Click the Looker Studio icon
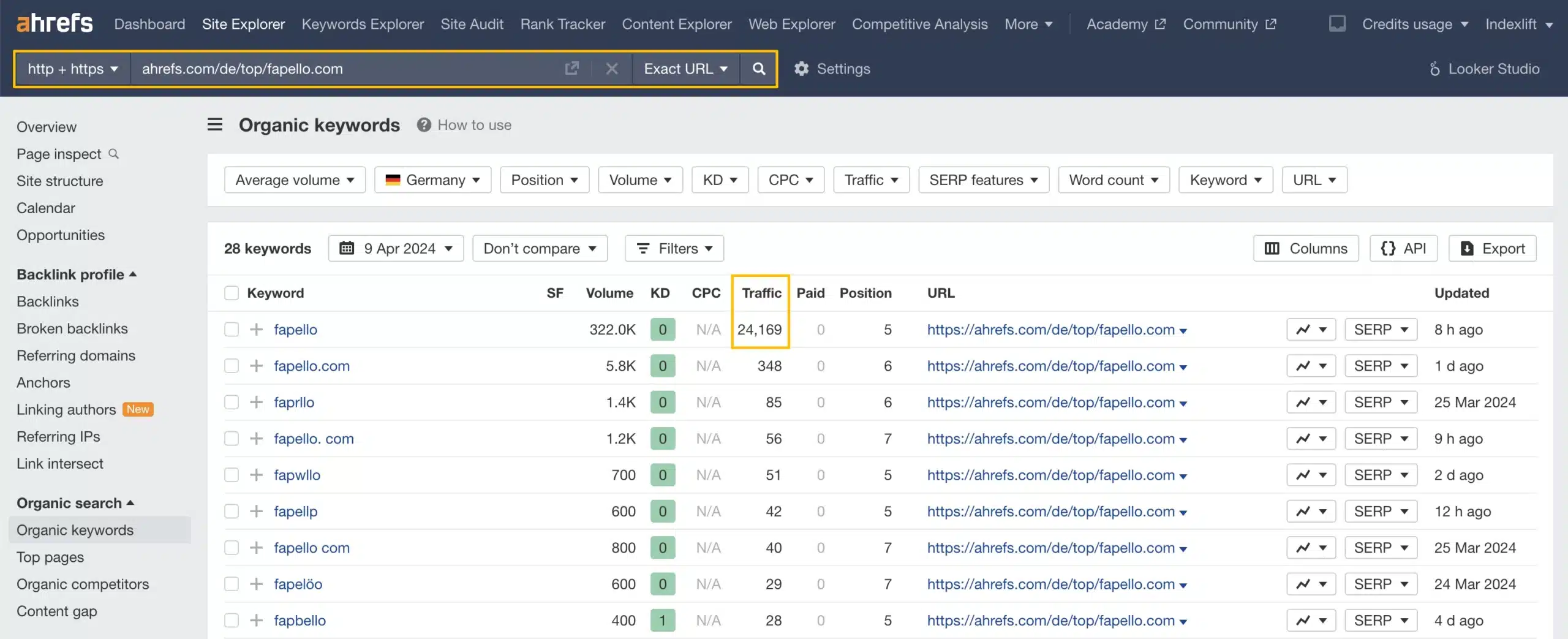This screenshot has width=1568, height=639. click(x=1434, y=69)
